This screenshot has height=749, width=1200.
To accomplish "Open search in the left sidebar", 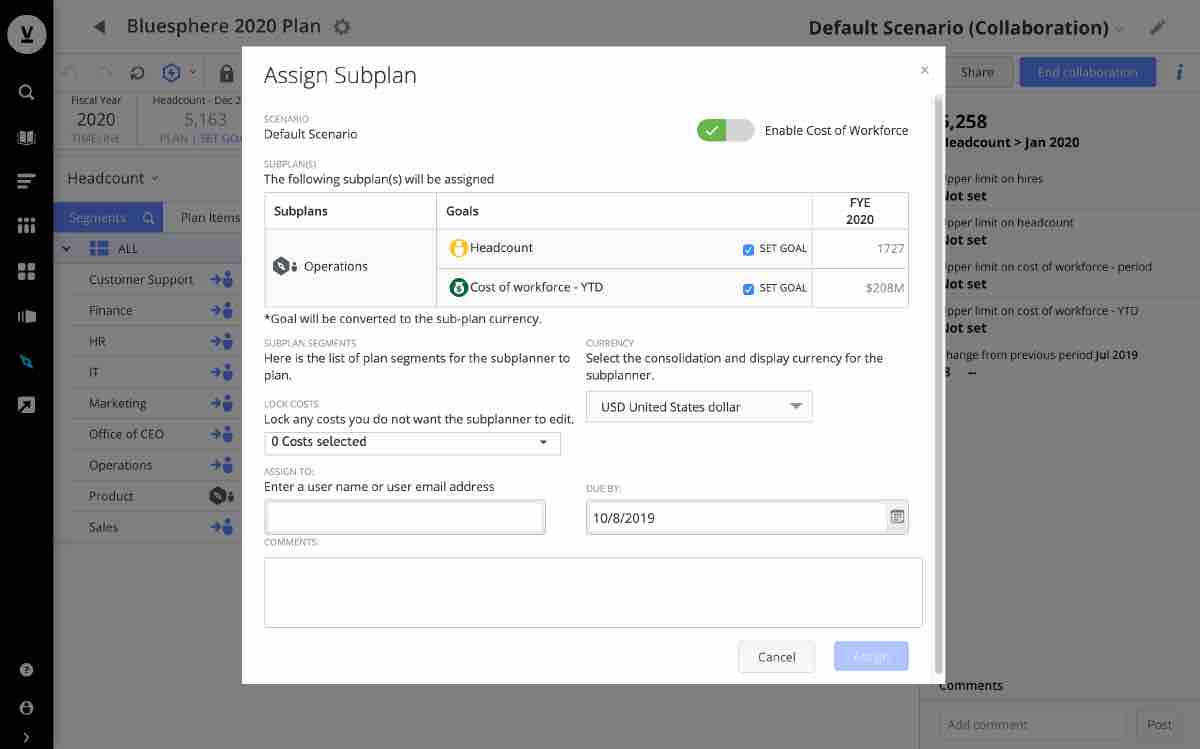I will 26,91.
